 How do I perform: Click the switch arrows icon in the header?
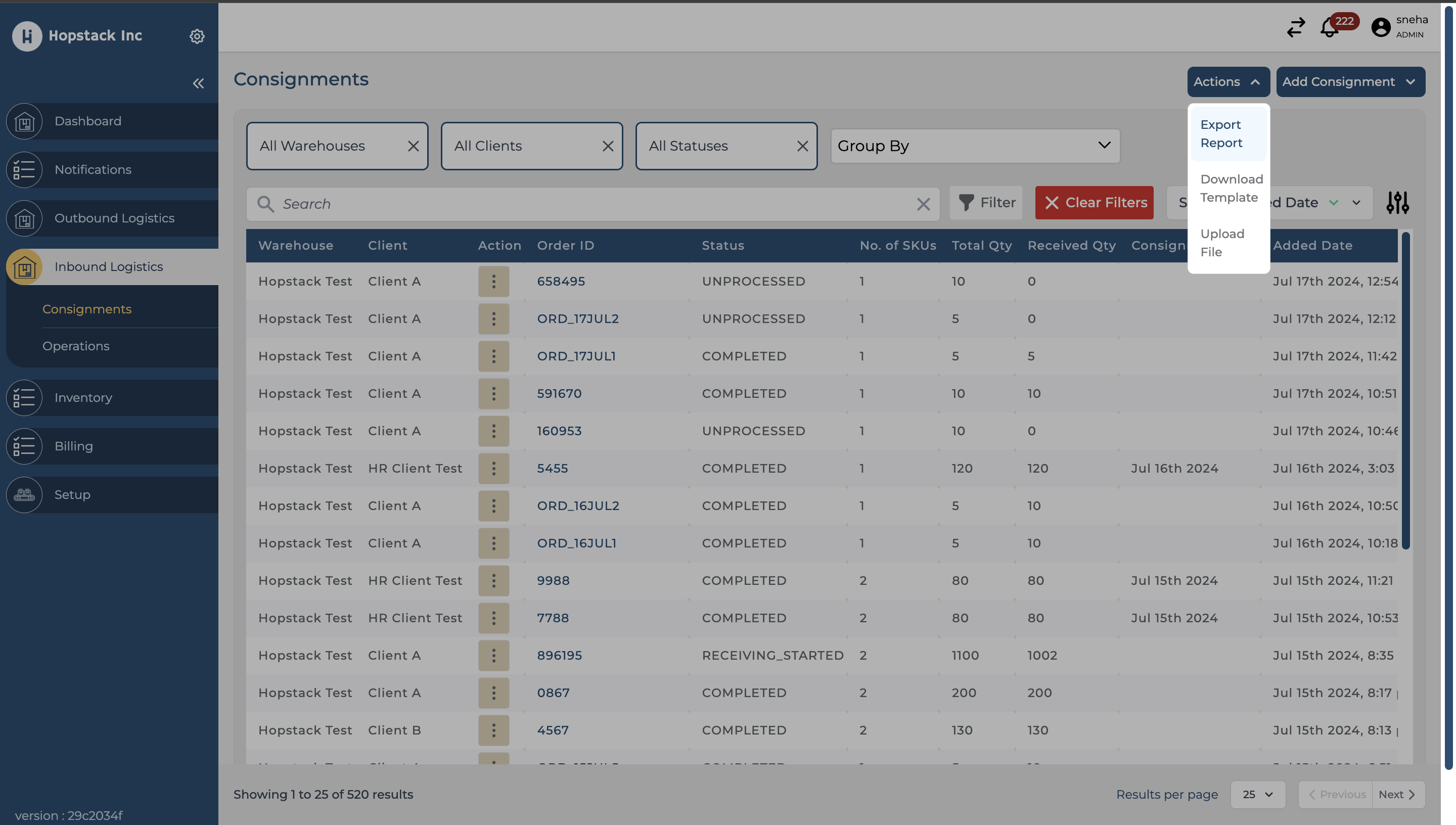point(1295,27)
